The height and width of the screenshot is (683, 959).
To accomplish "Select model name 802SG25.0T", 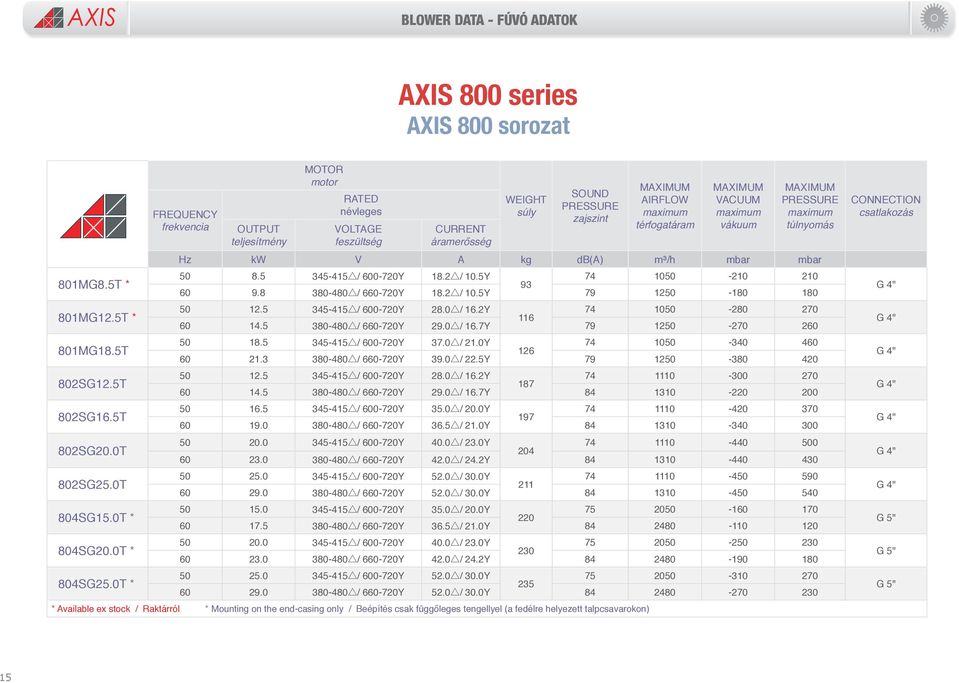I will 92,484.
